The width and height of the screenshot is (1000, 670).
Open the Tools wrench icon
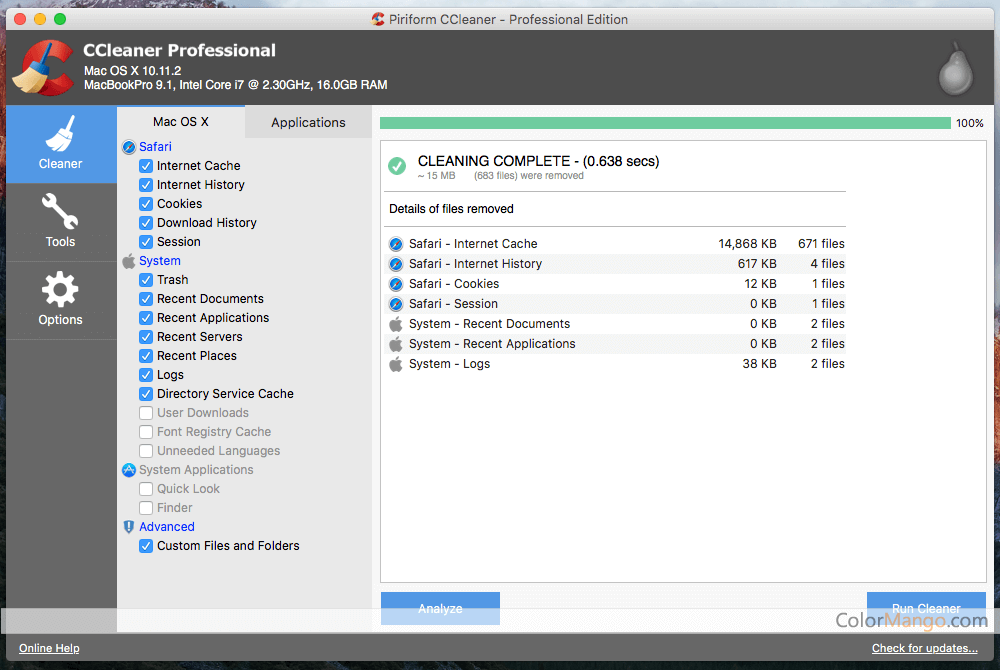[60, 212]
